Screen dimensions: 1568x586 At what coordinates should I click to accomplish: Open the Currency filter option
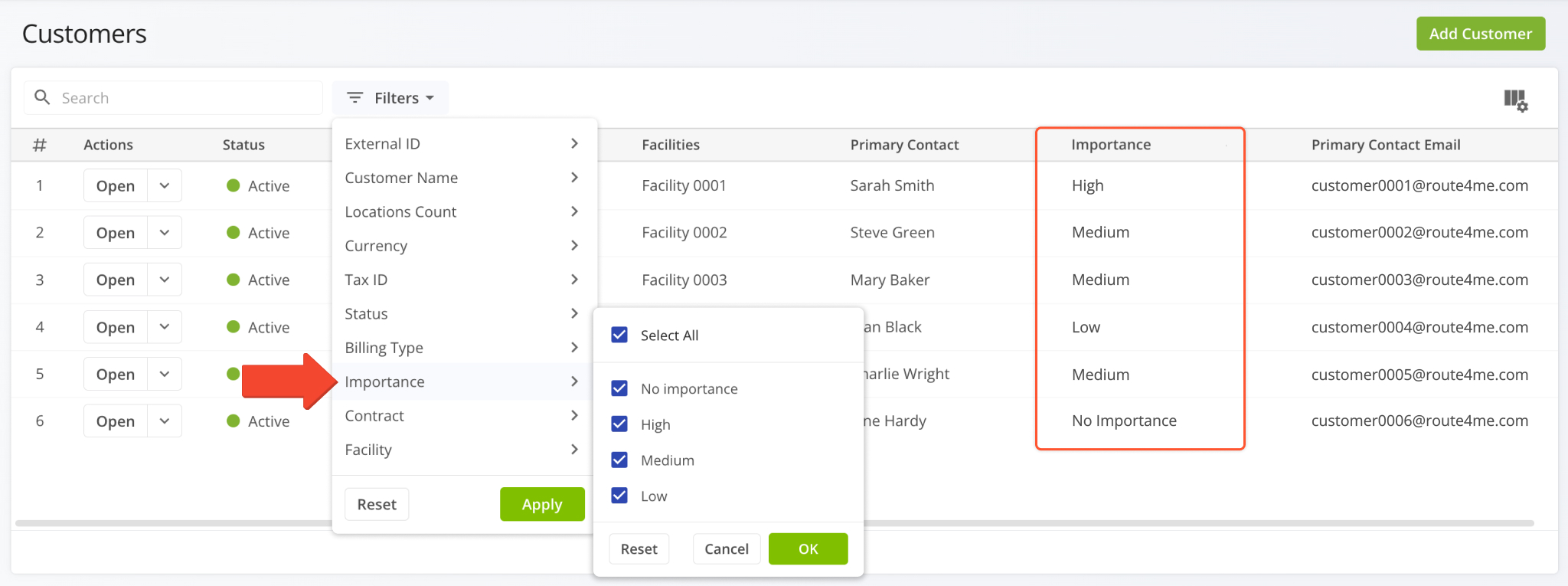(464, 245)
